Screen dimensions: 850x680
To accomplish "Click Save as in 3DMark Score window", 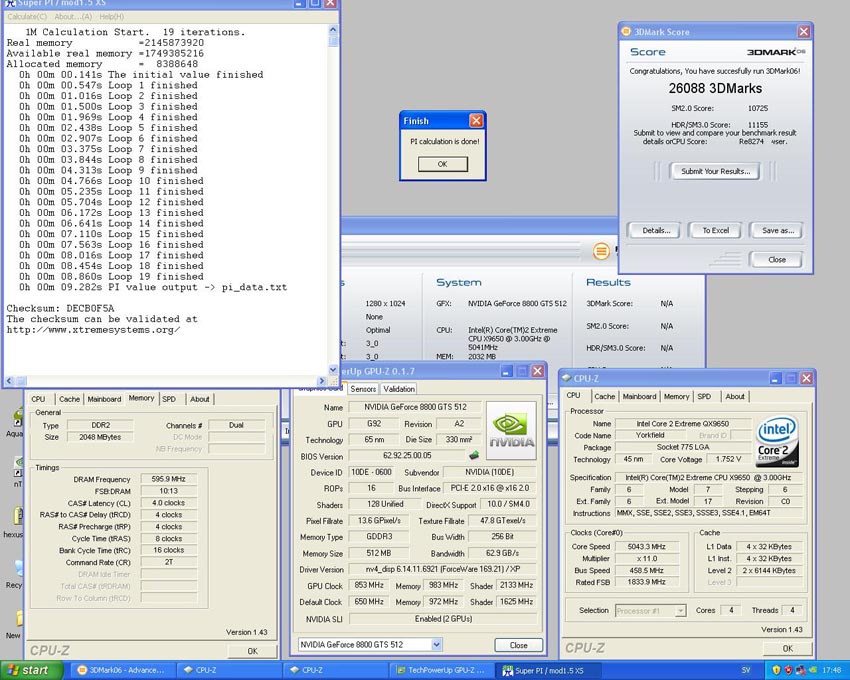I will coord(777,230).
